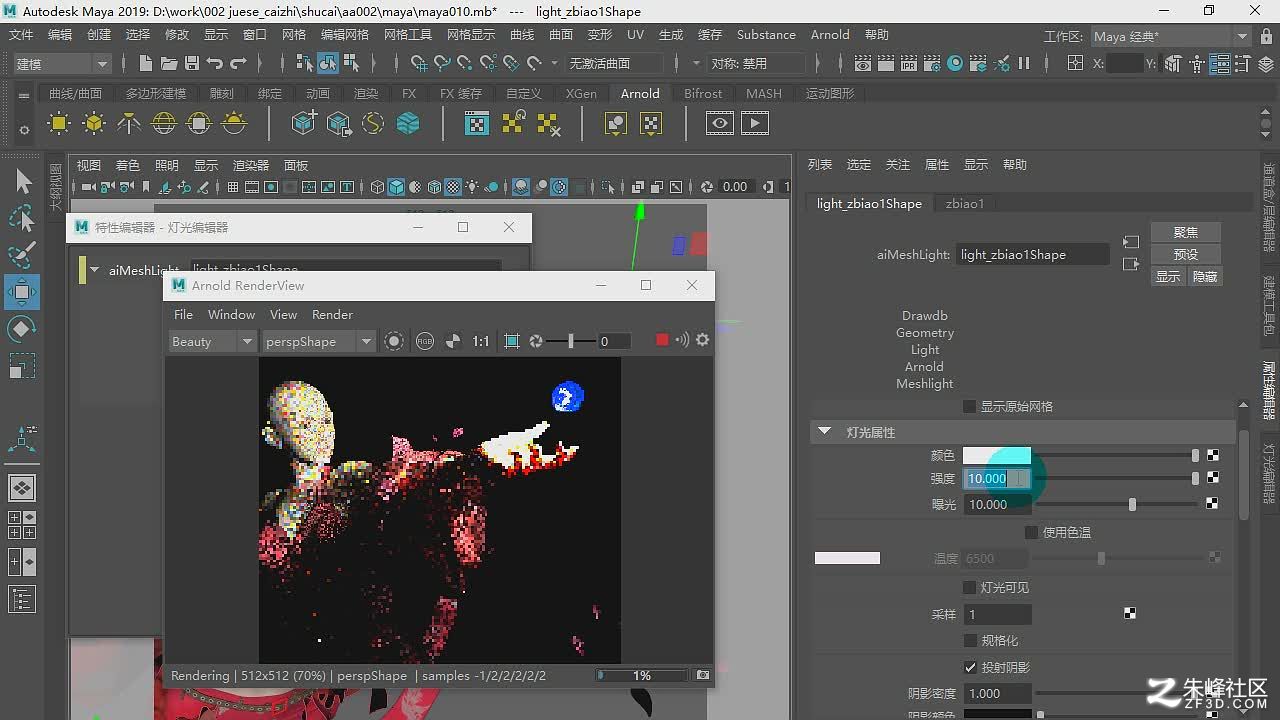Screen dimensions: 1280x720
Task: Enable 灯光可见 checkbox
Action: 969,587
